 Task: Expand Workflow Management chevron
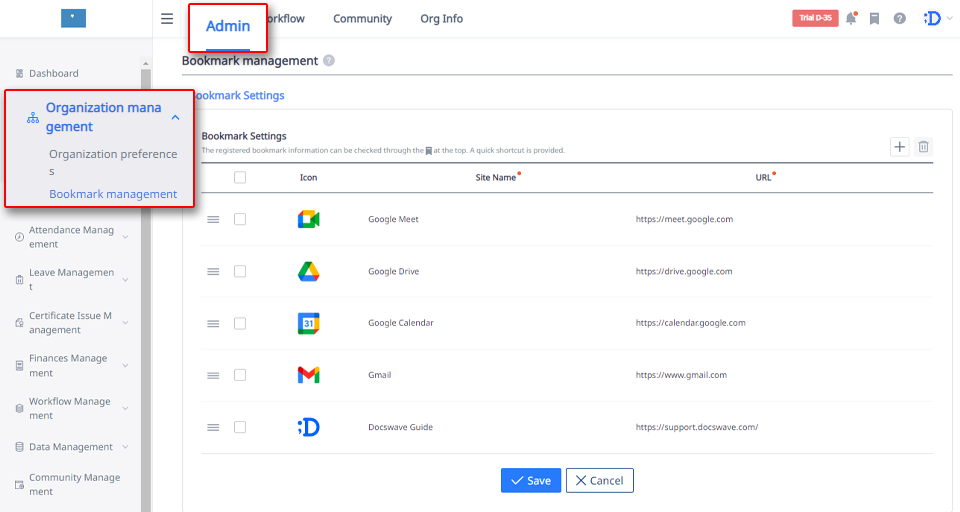[126, 408]
